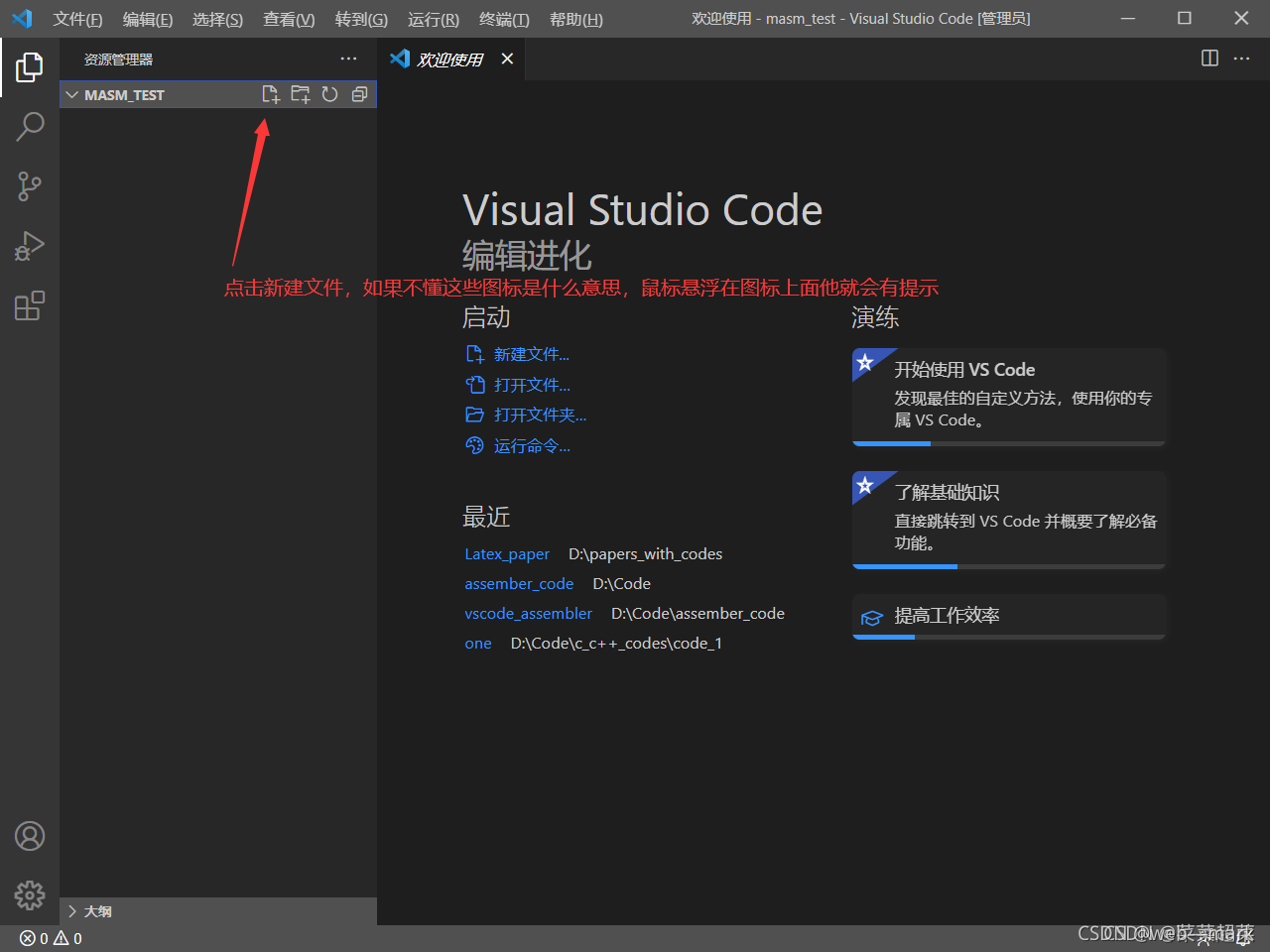The height and width of the screenshot is (952, 1270).
Task: Expand the 大纲 outline section
Action: tap(218, 911)
